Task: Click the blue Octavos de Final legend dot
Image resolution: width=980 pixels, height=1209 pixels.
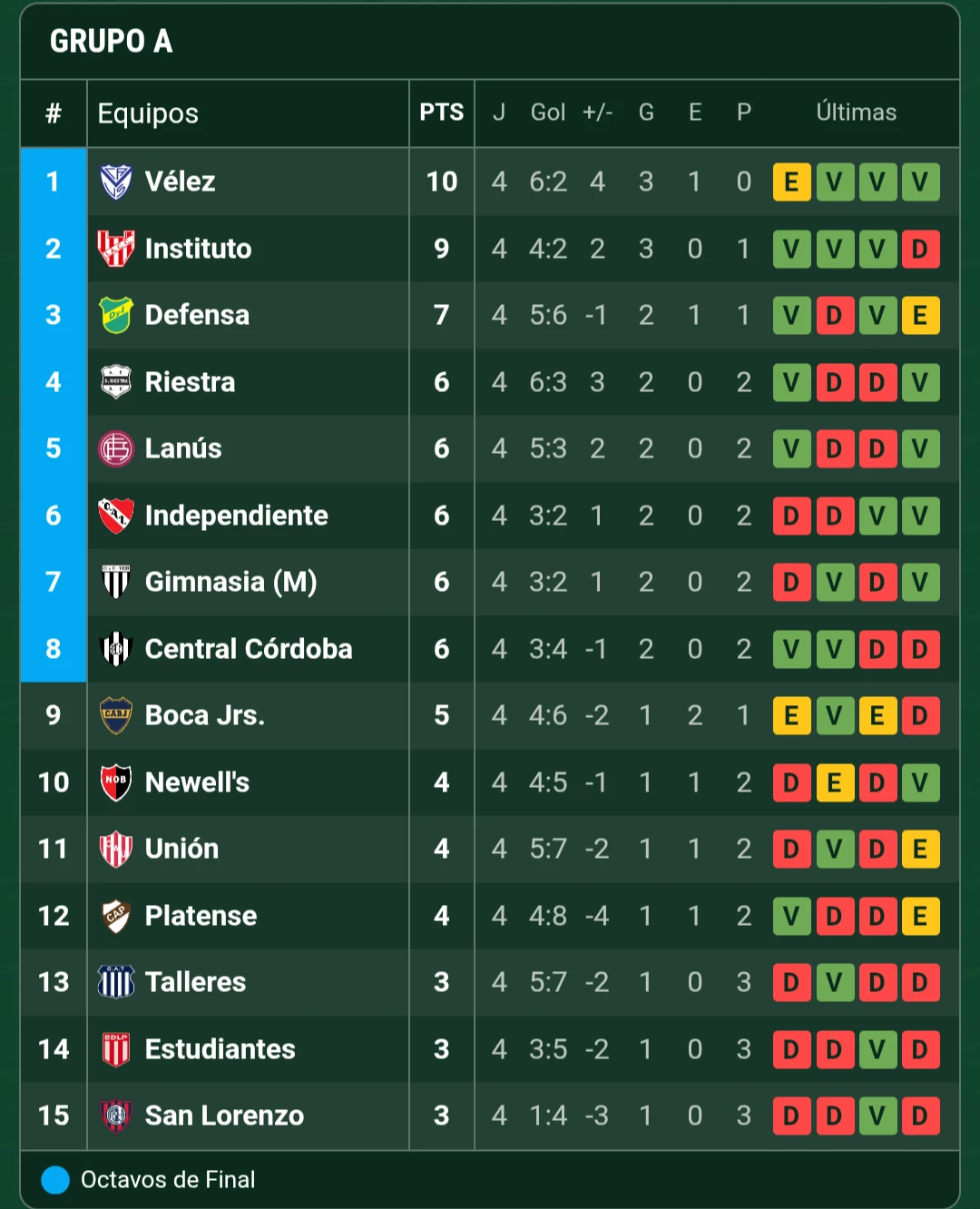Action: 55,1180
